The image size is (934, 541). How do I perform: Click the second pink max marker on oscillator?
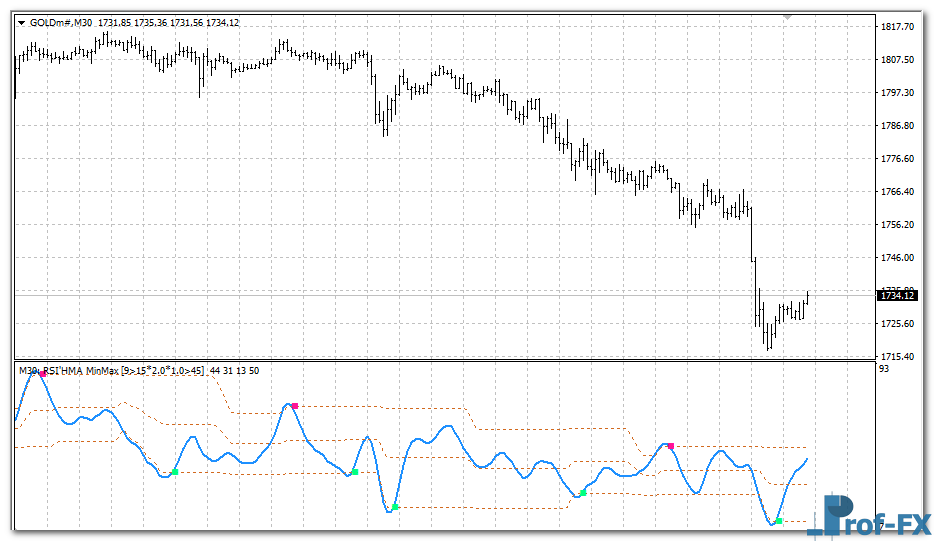pyautogui.click(x=295, y=406)
